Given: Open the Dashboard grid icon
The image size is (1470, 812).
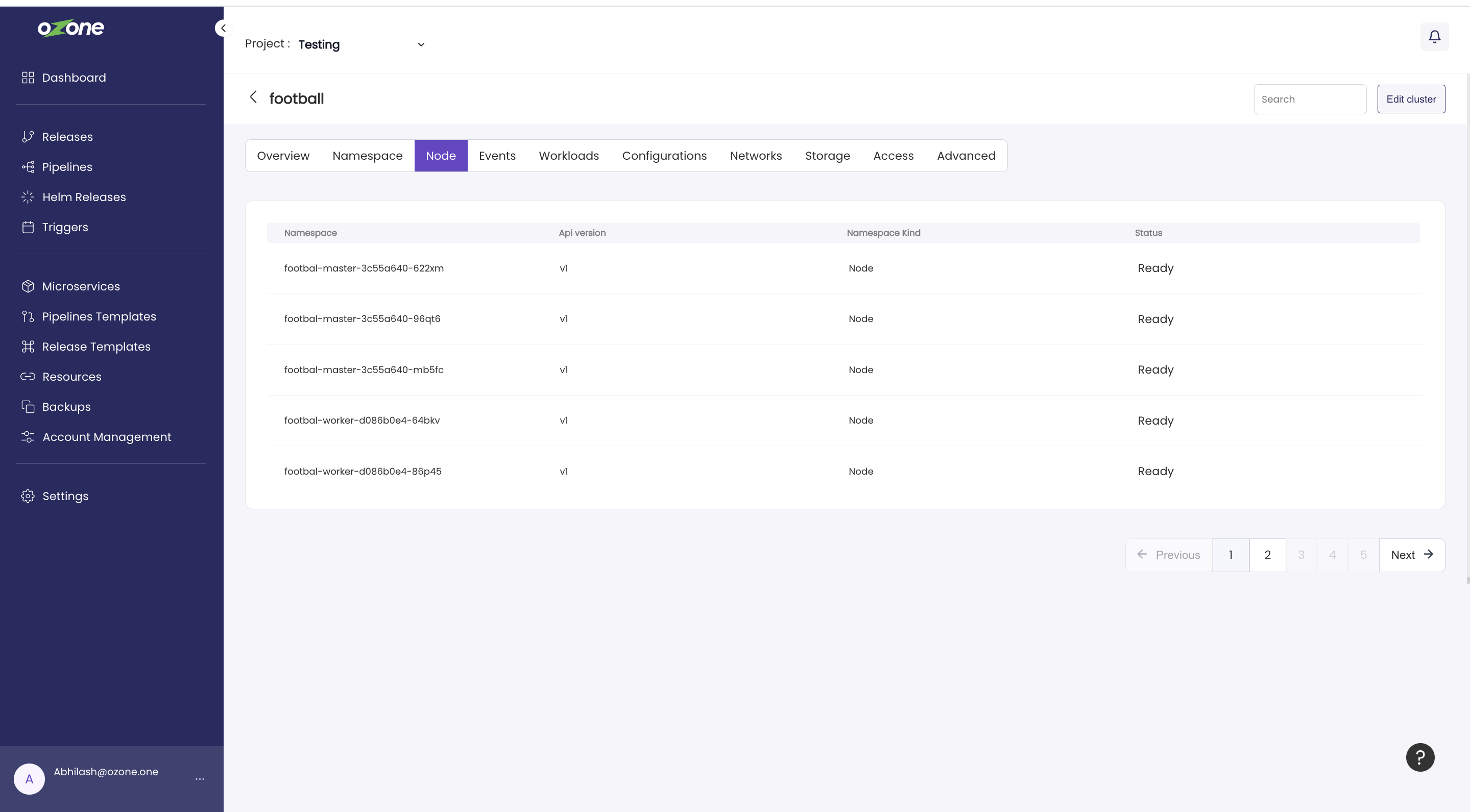Looking at the screenshot, I should tap(28, 78).
